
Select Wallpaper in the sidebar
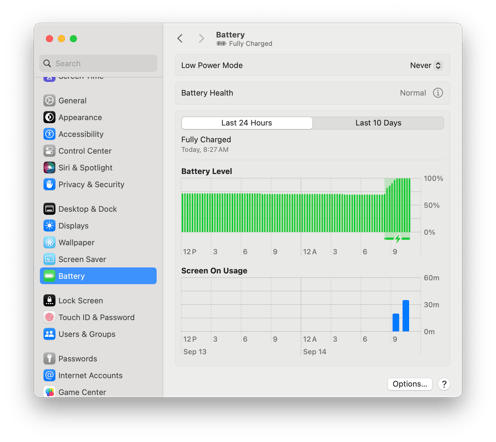pyautogui.click(x=98, y=242)
